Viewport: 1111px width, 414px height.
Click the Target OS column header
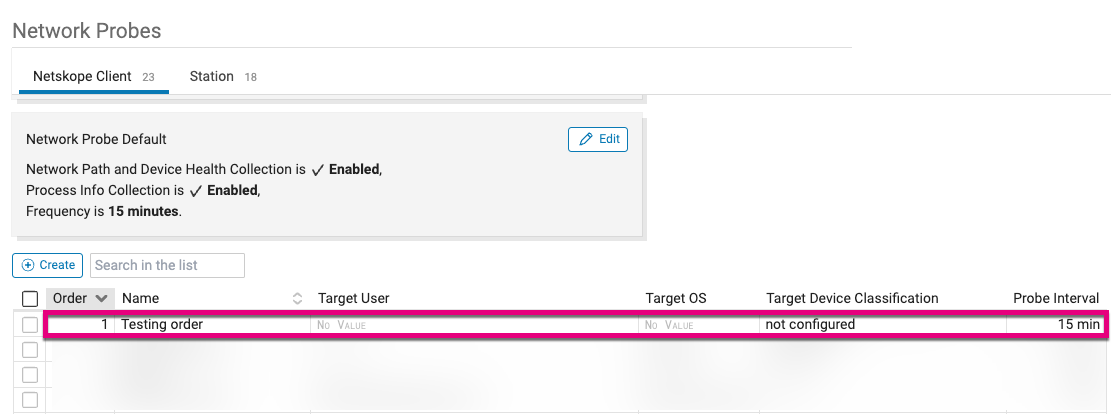tap(676, 298)
